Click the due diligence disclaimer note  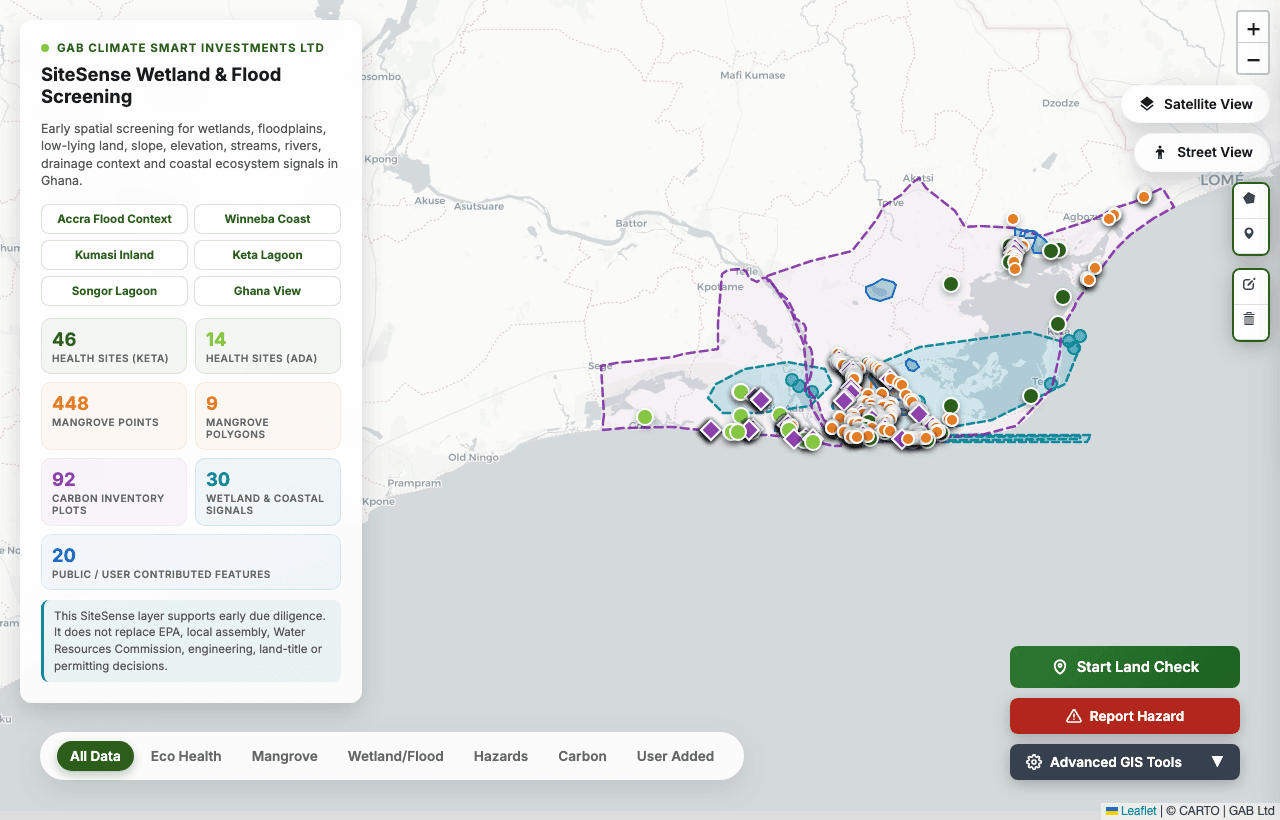[191, 641]
